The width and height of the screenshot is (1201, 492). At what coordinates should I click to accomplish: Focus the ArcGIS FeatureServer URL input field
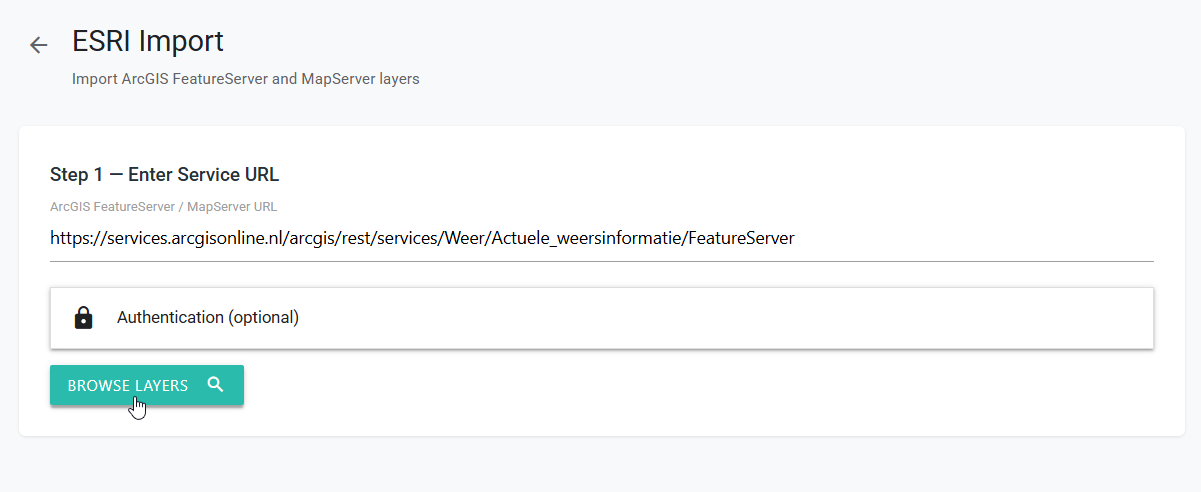click(x=602, y=239)
